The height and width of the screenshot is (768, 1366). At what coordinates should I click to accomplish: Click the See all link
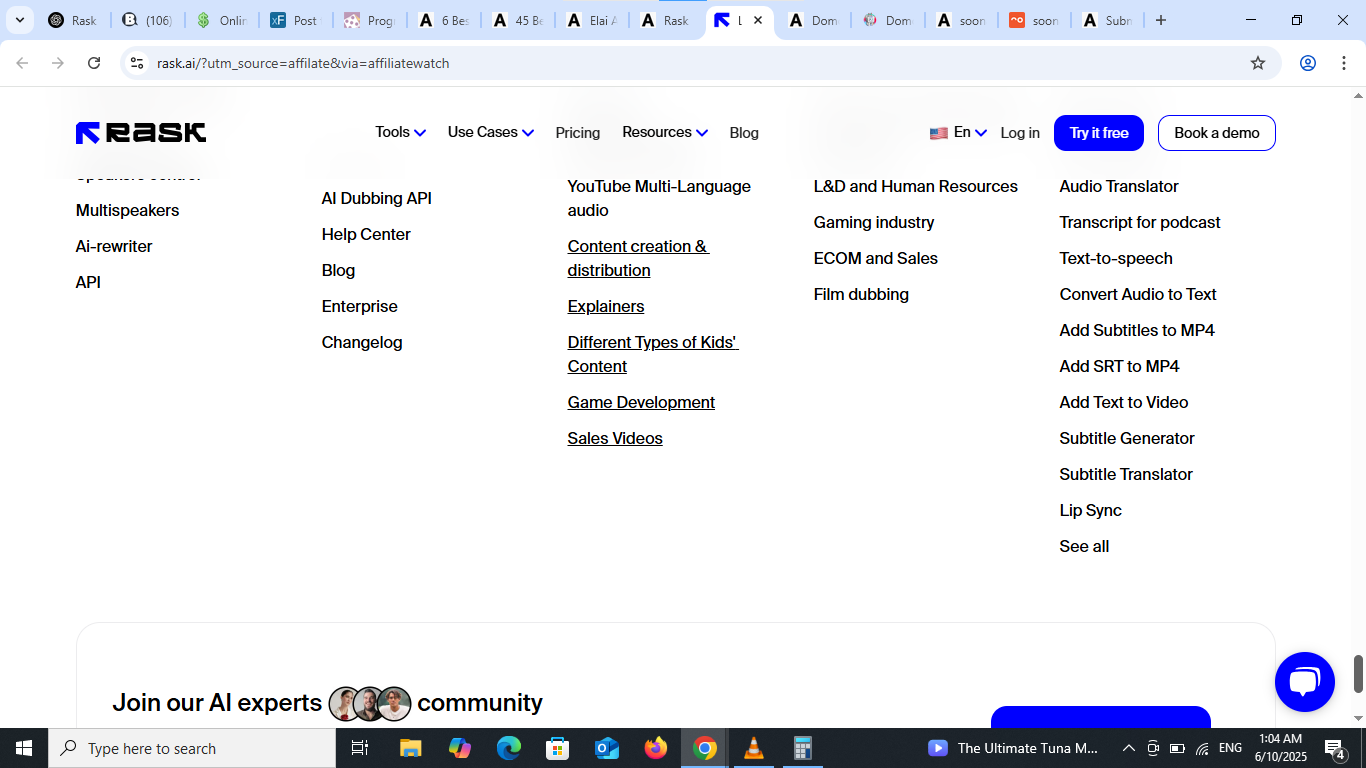click(x=1084, y=546)
